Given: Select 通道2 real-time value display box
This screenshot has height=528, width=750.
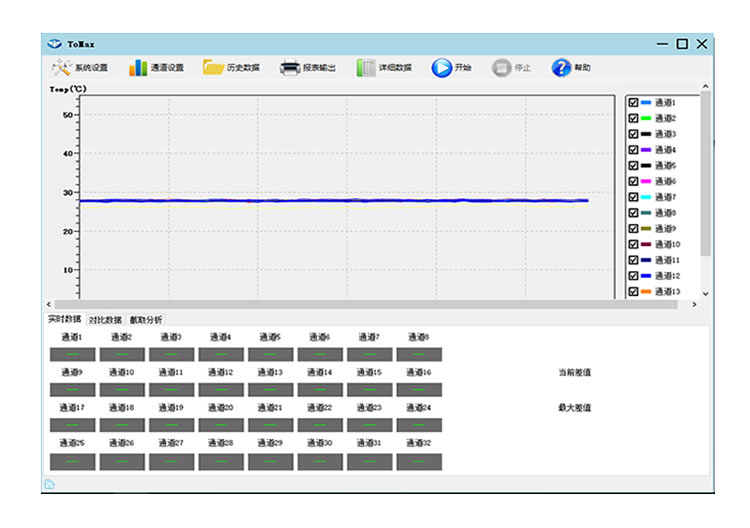Looking at the screenshot, I should (x=122, y=354).
